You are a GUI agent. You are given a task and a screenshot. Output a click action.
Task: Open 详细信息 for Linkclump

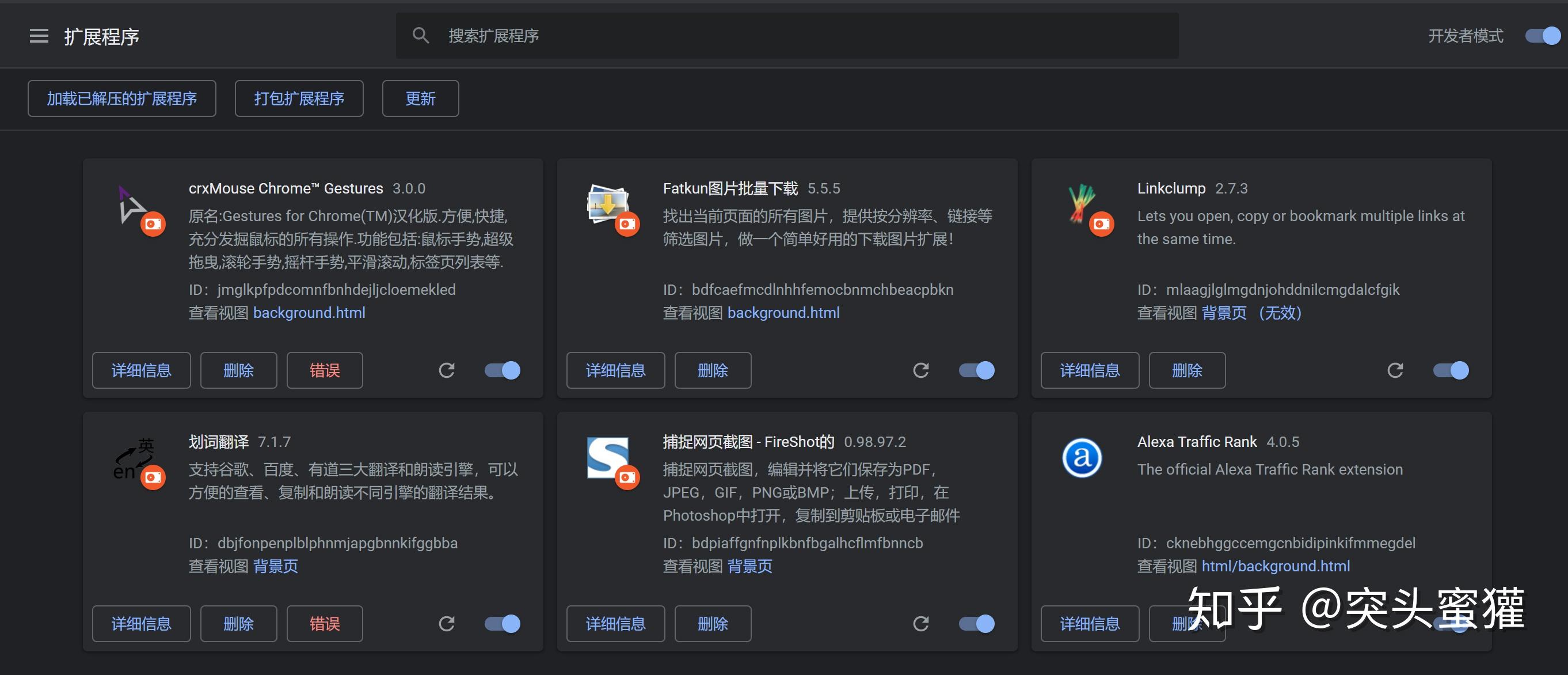coord(1090,370)
